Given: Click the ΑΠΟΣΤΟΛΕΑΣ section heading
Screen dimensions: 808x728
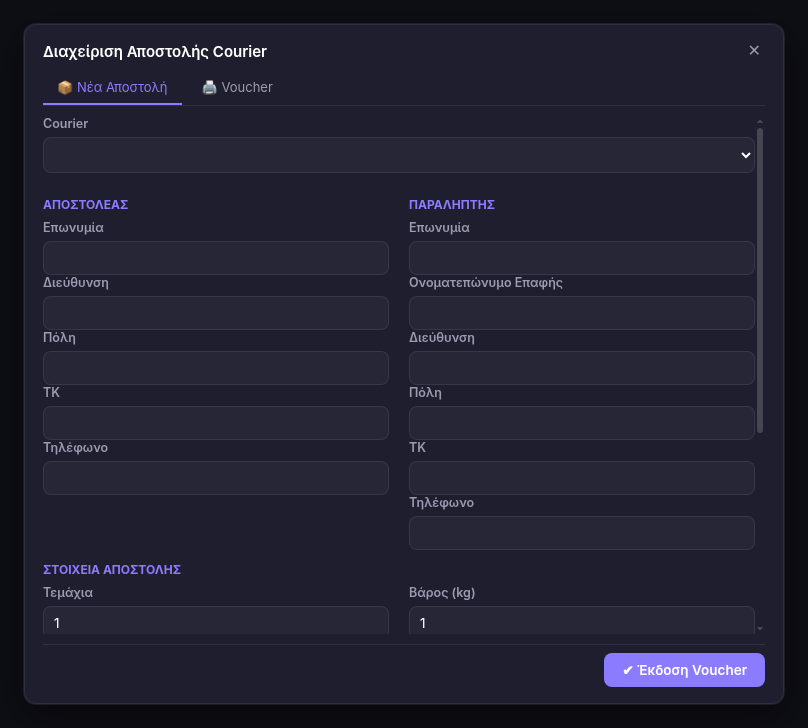Looking at the screenshot, I should click(86, 205).
